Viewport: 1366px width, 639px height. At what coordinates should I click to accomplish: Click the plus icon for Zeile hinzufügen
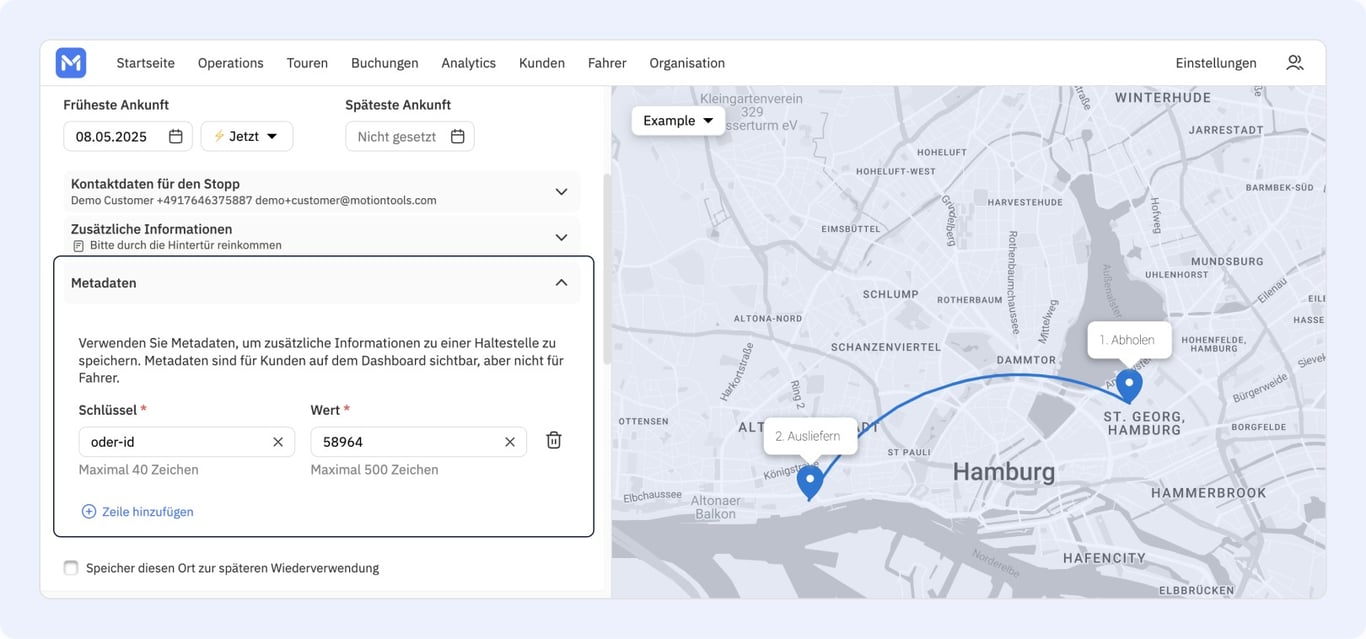pos(89,511)
